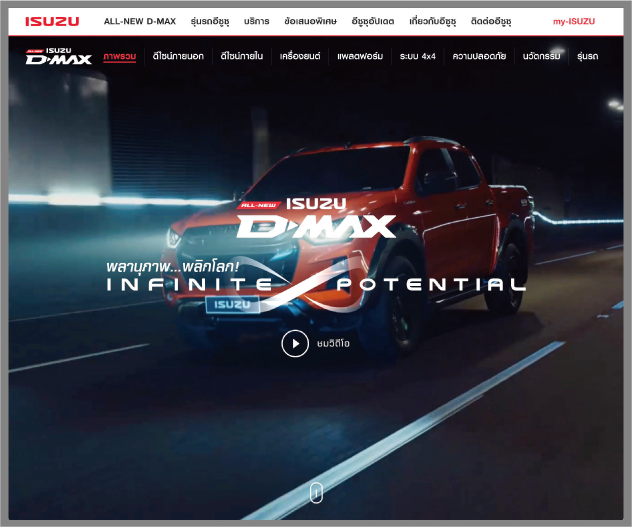The image size is (632, 527).
Task: Go to the my-ISUZU link
Action: coord(574,21)
